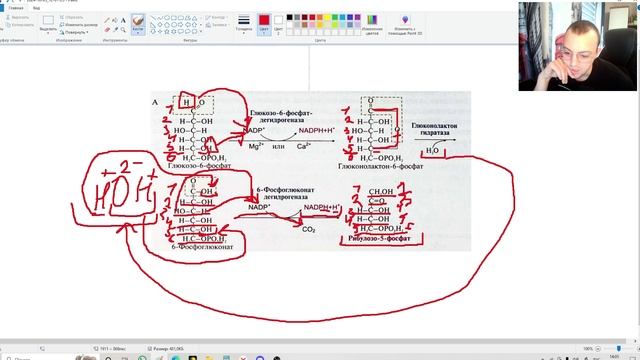Expand the shapes gallery with bottom arrow
The image size is (640, 360).
tap(201, 31)
